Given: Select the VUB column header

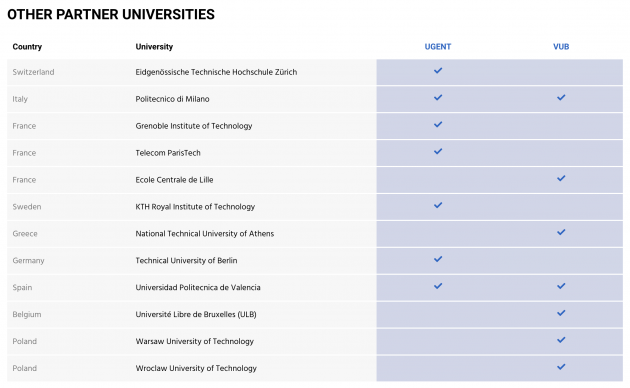Looking at the screenshot, I should (561, 47).
